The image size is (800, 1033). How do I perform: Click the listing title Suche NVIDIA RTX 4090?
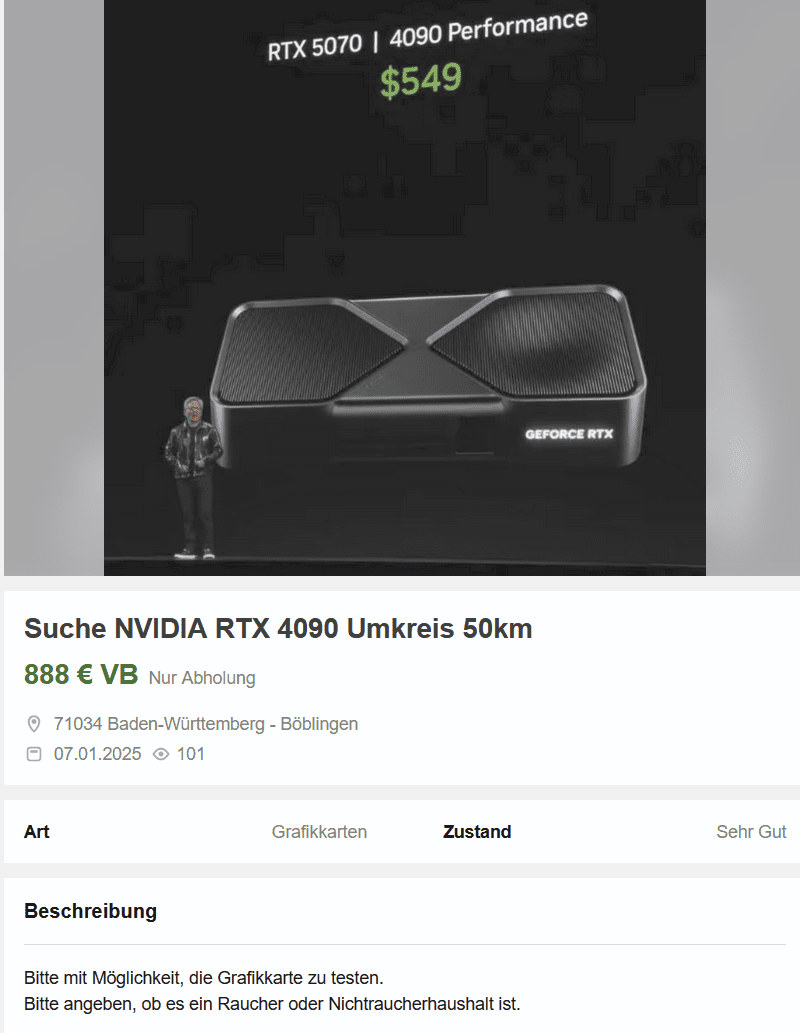point(278,628)
